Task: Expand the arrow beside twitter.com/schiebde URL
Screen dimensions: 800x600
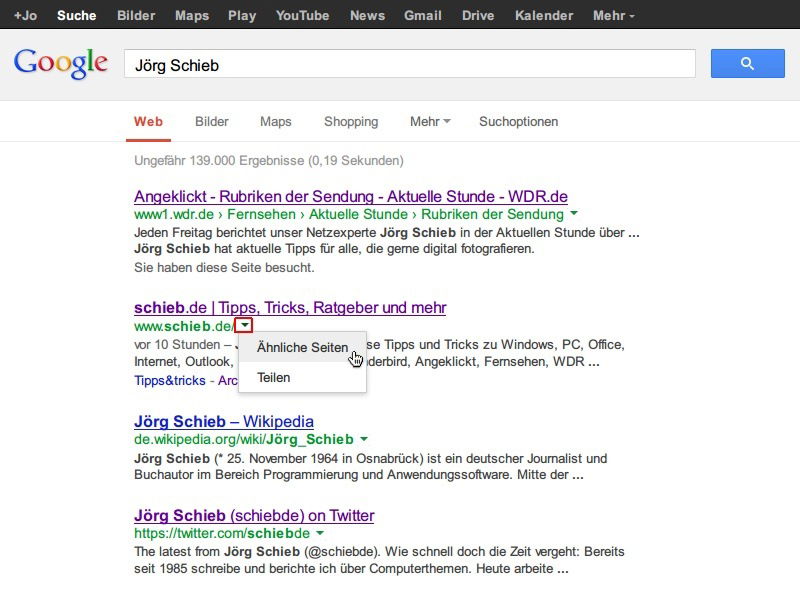Action: tap(320, 533)
